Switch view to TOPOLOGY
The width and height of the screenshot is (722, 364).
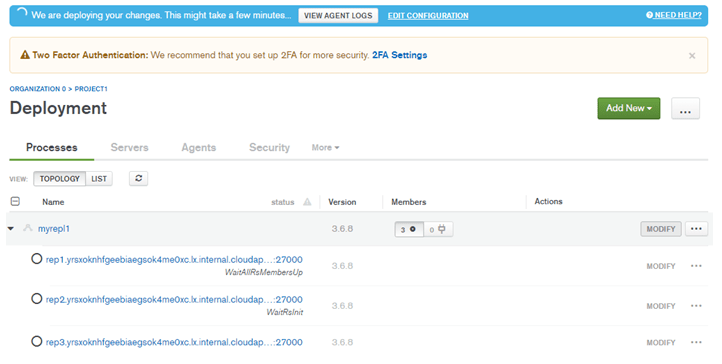(x=59, y=179)
